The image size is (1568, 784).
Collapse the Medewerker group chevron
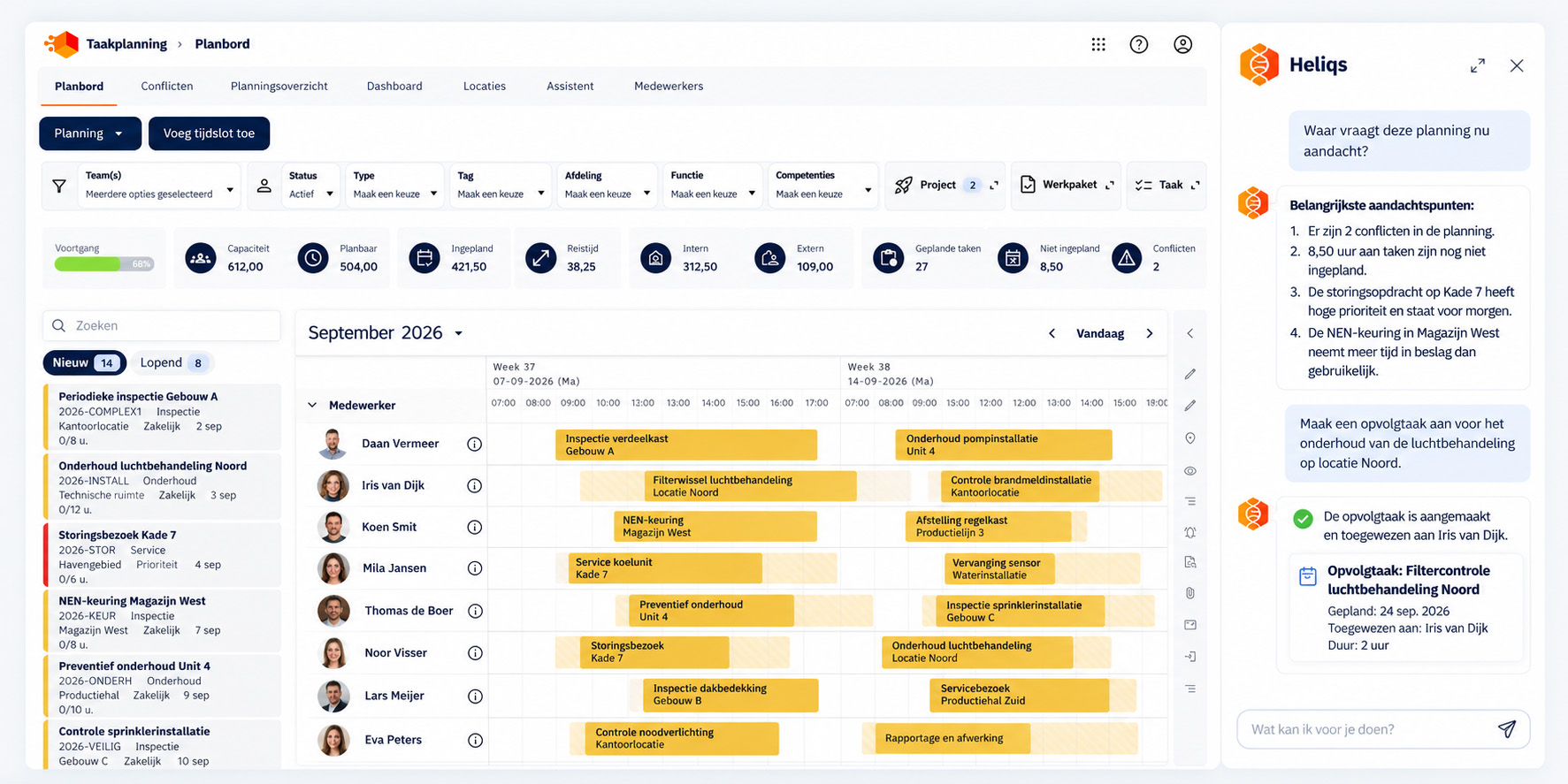(x=312, y=405)
